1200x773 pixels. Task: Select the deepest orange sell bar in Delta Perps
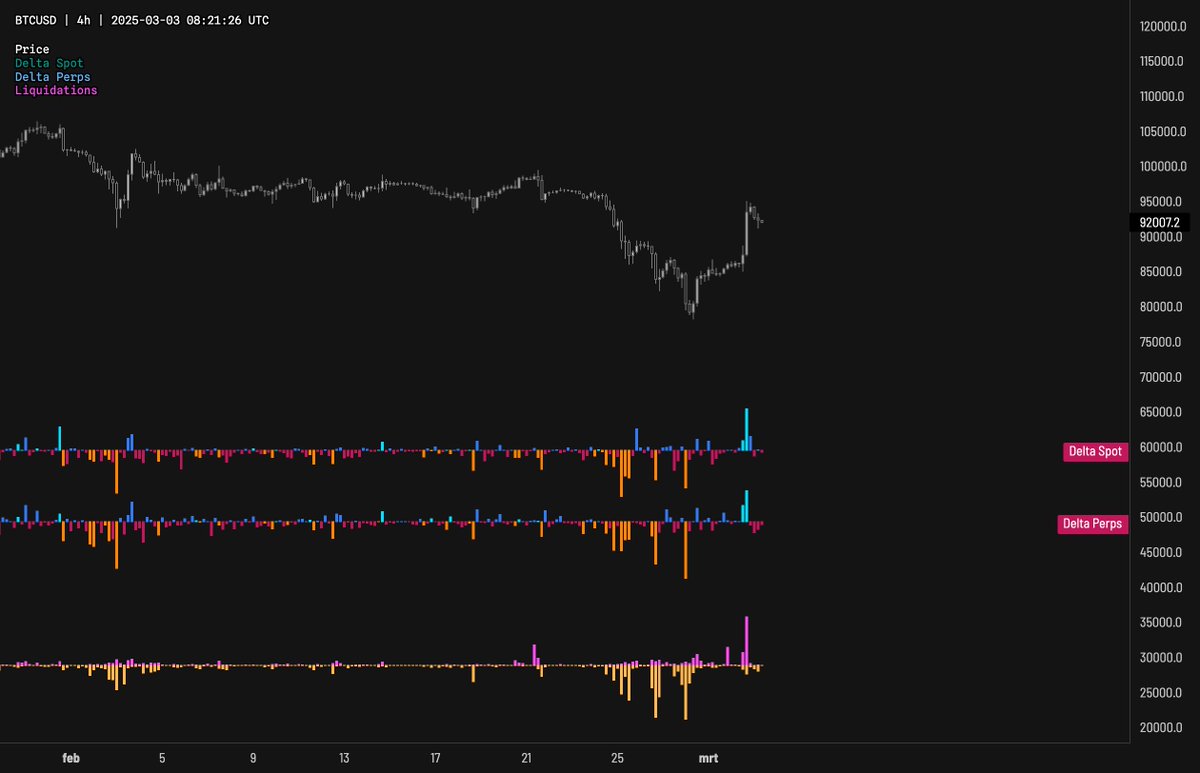coord(685,550)
